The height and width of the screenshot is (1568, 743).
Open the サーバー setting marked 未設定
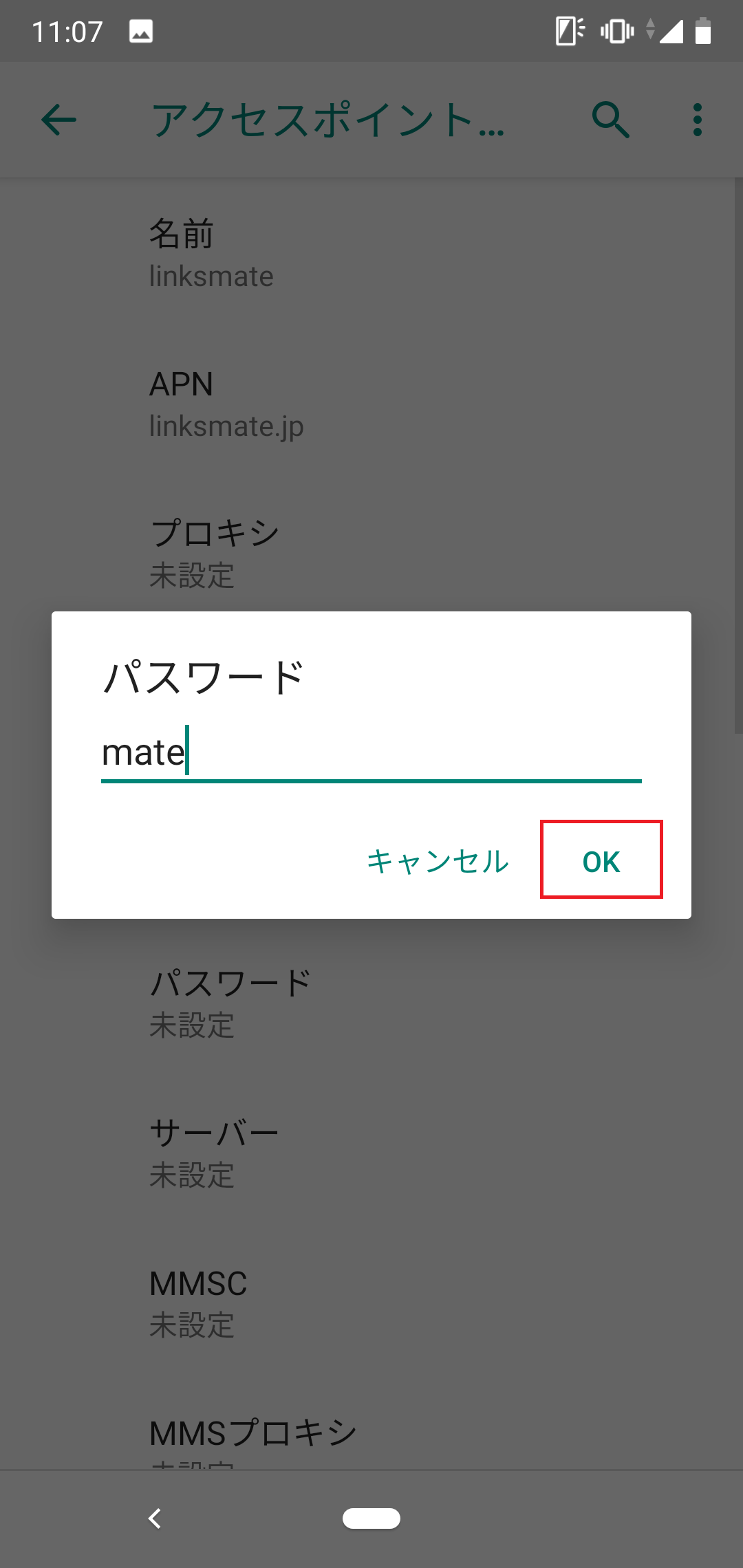point(371,1148)
